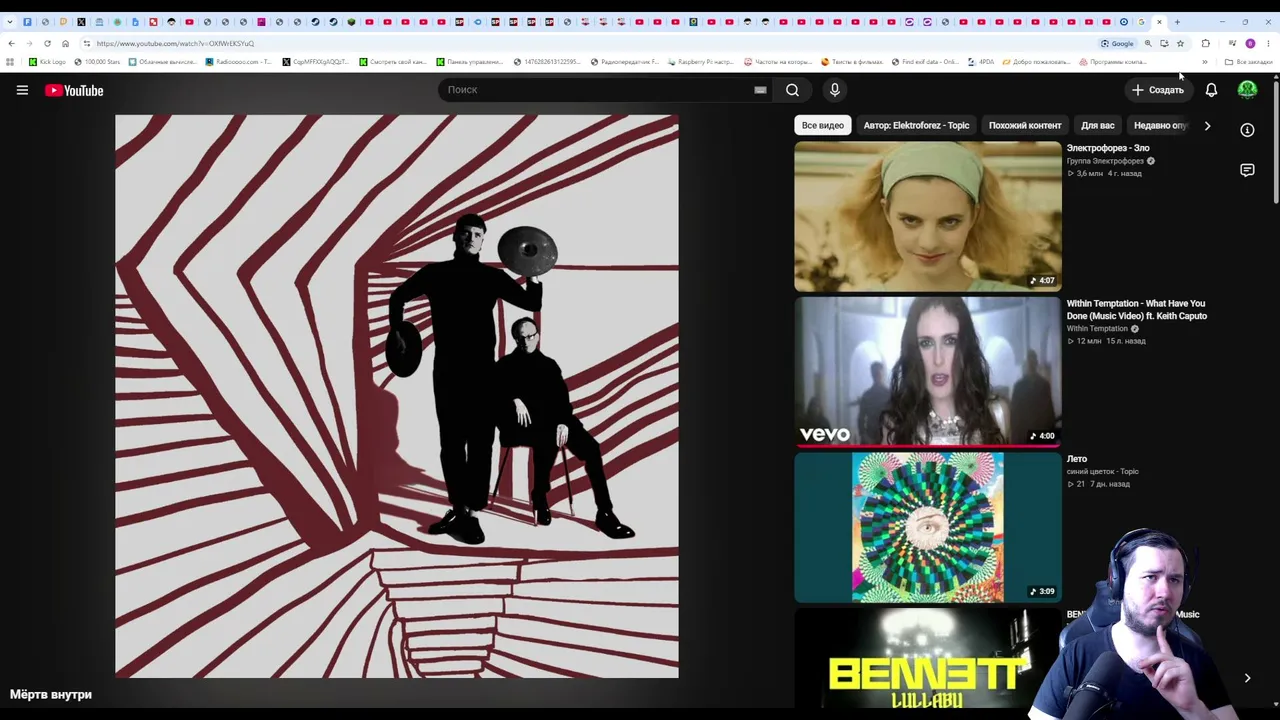Click the 'Лето' kaleidoscope thumbnail

point(928,527)
